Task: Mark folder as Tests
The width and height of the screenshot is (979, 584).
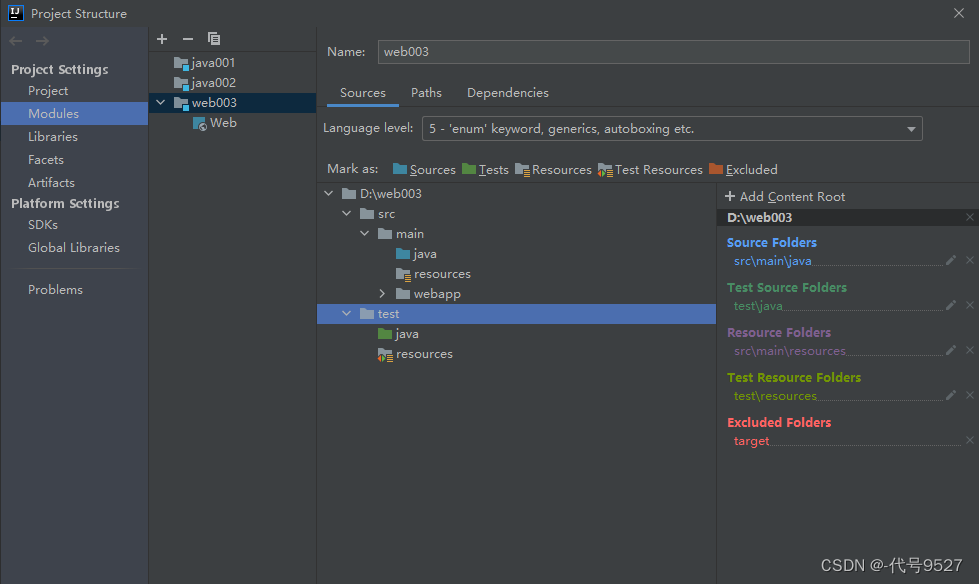Action: pos(485,170)
